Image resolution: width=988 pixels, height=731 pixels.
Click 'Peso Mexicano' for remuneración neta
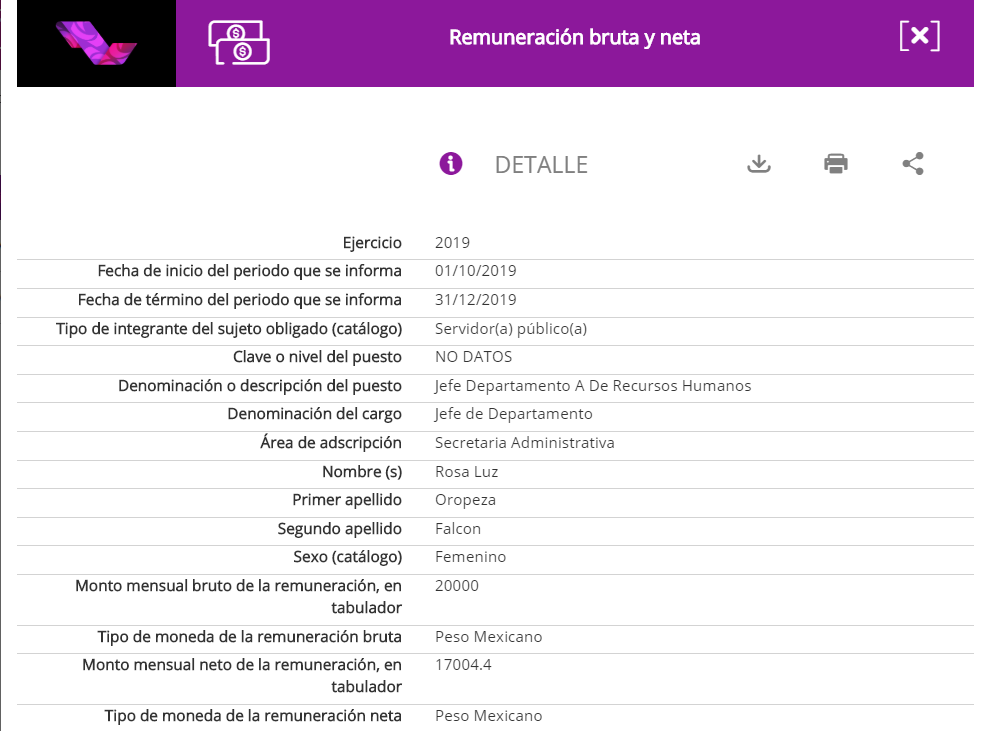488,716
